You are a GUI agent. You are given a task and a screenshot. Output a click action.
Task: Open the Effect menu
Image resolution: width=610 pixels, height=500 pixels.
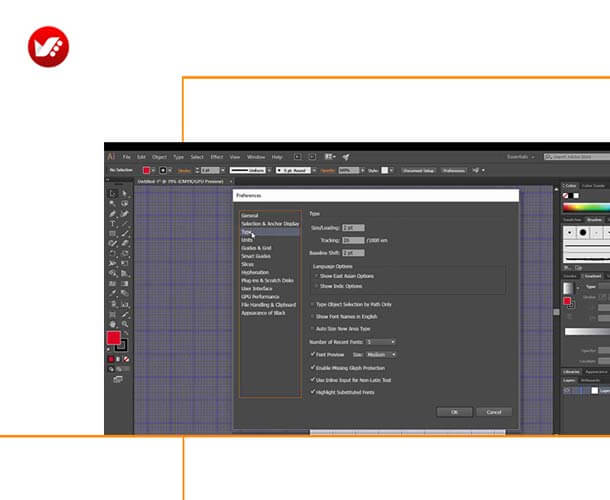click(x=217, y=157)
